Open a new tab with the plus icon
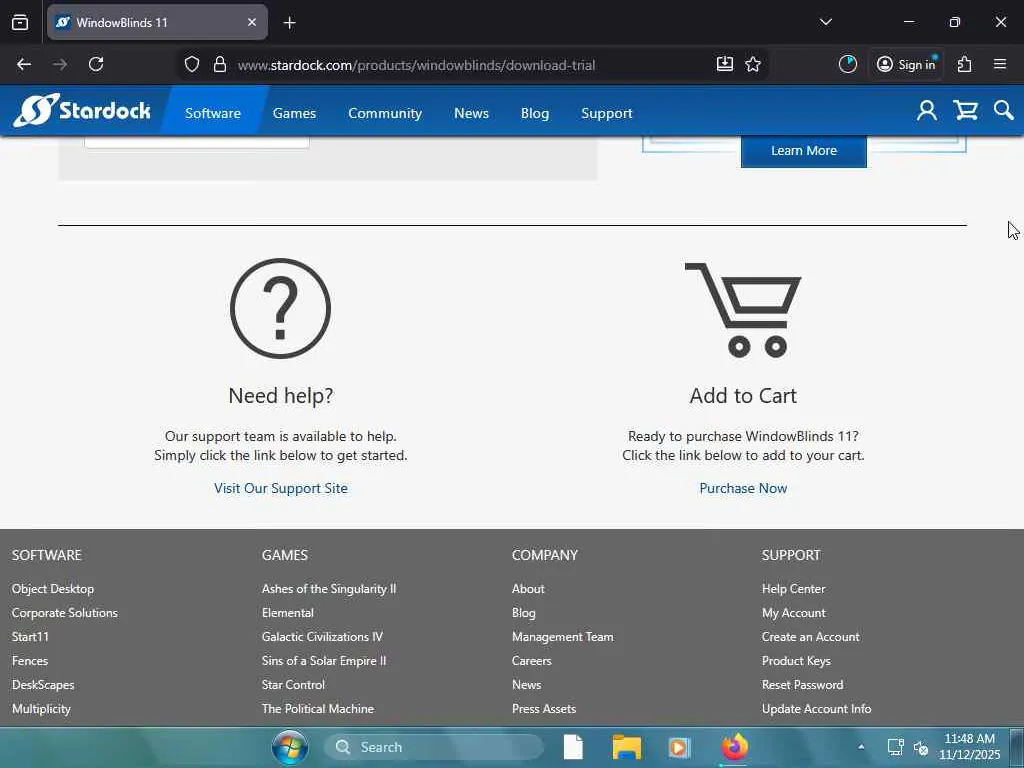1024x768 pixels. click(289, 23)
